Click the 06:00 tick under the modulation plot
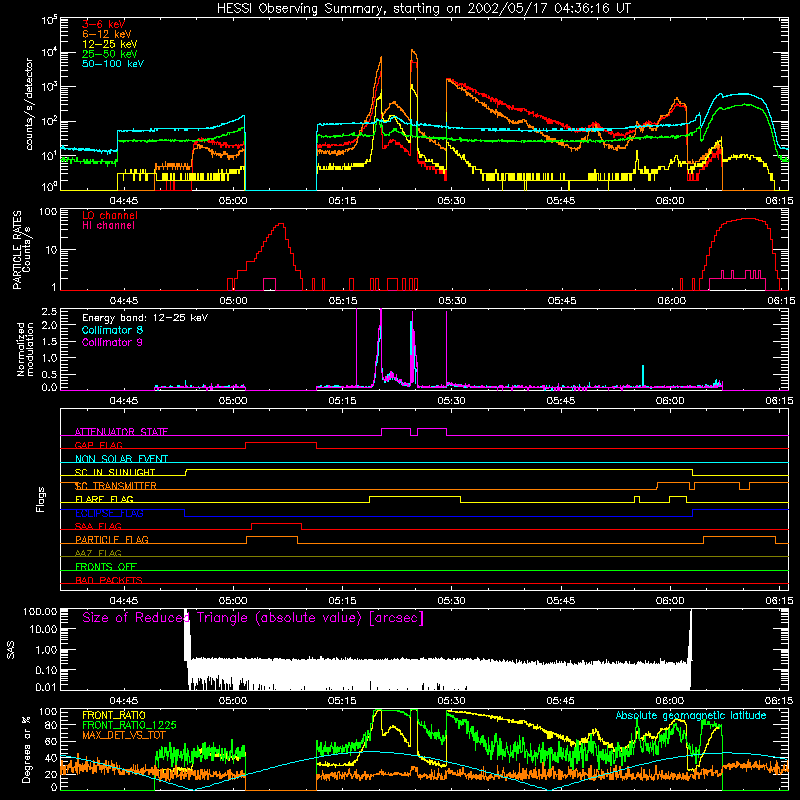 point(670,401)
